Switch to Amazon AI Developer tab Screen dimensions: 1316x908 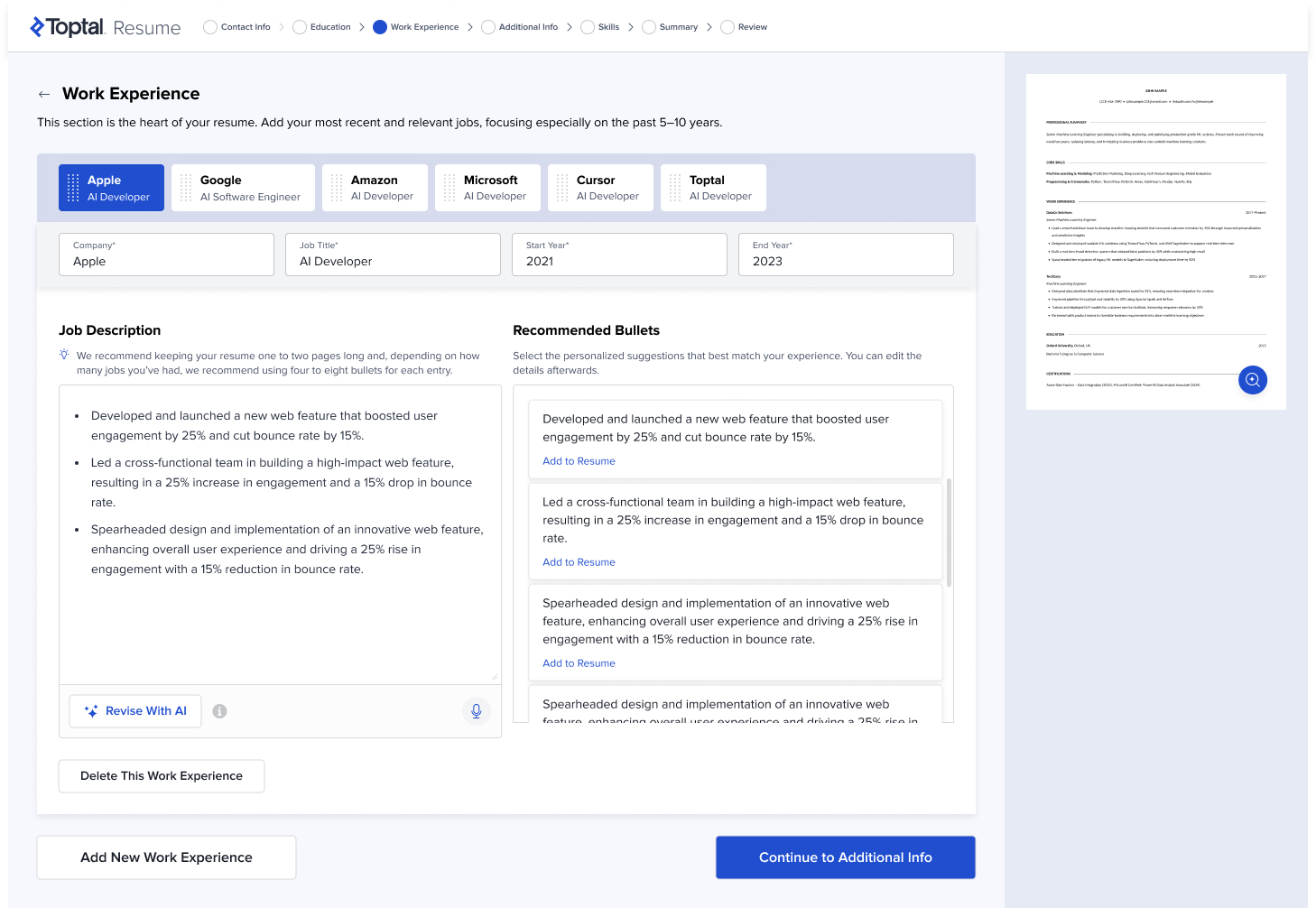375,188
